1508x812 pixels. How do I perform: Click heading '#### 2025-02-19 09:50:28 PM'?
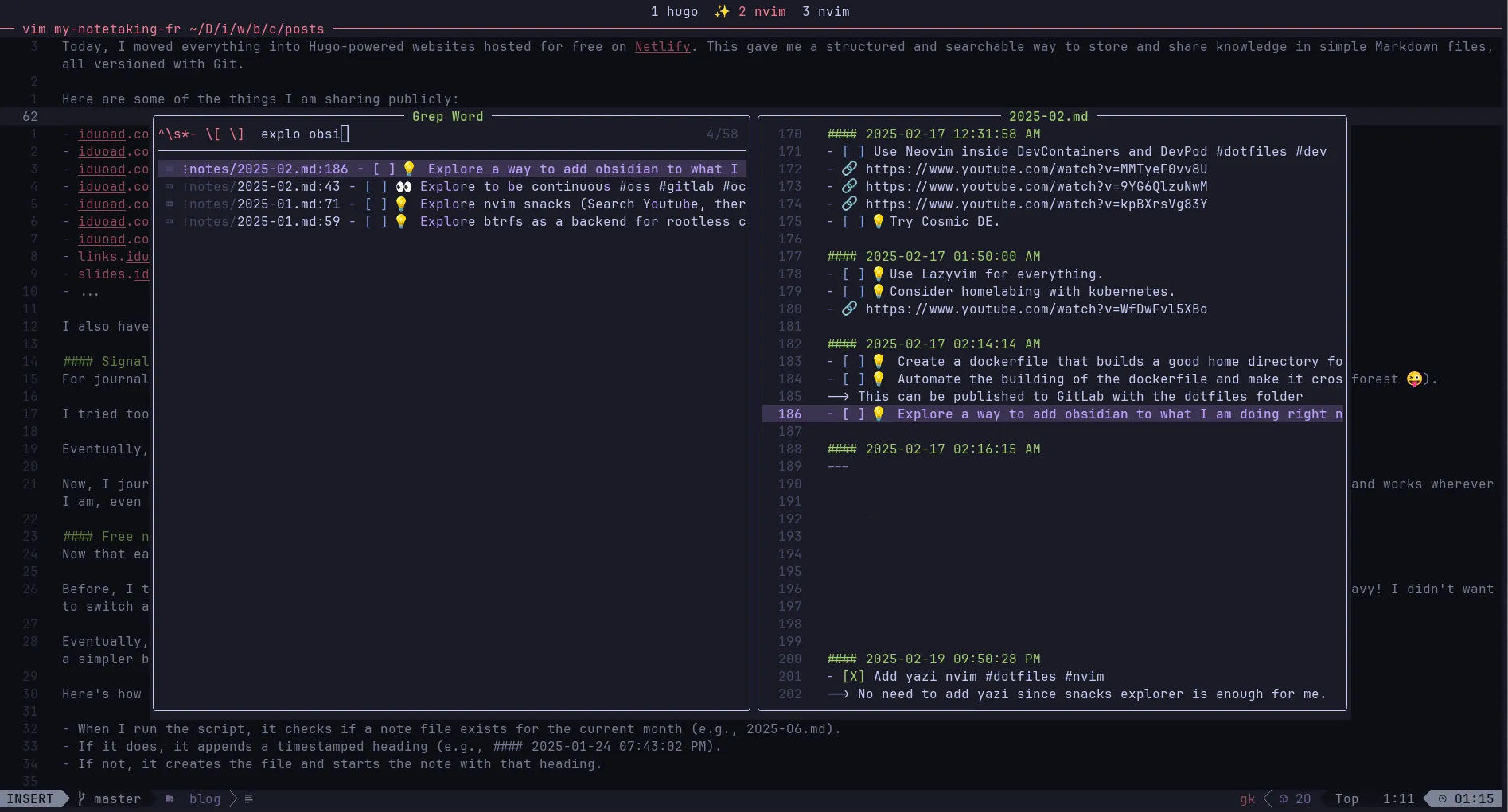[x=933, y=659]
